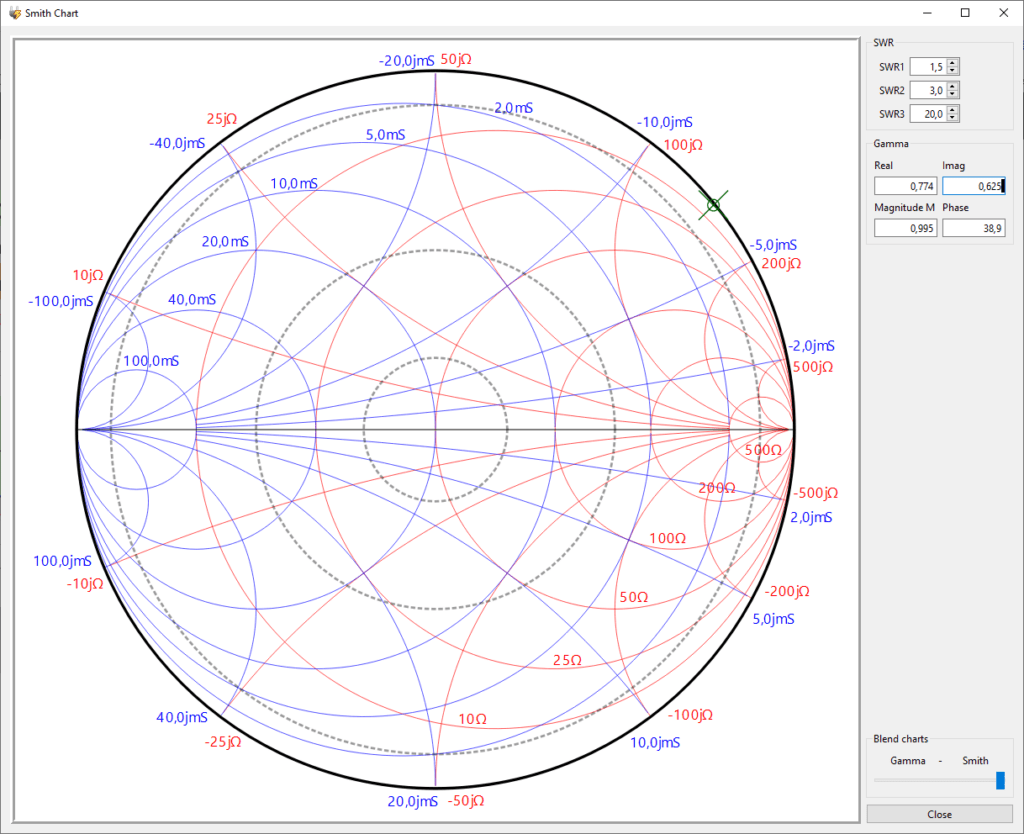
Task: Click the -20,0jmS label at chart top
Action: pos(406,61)
